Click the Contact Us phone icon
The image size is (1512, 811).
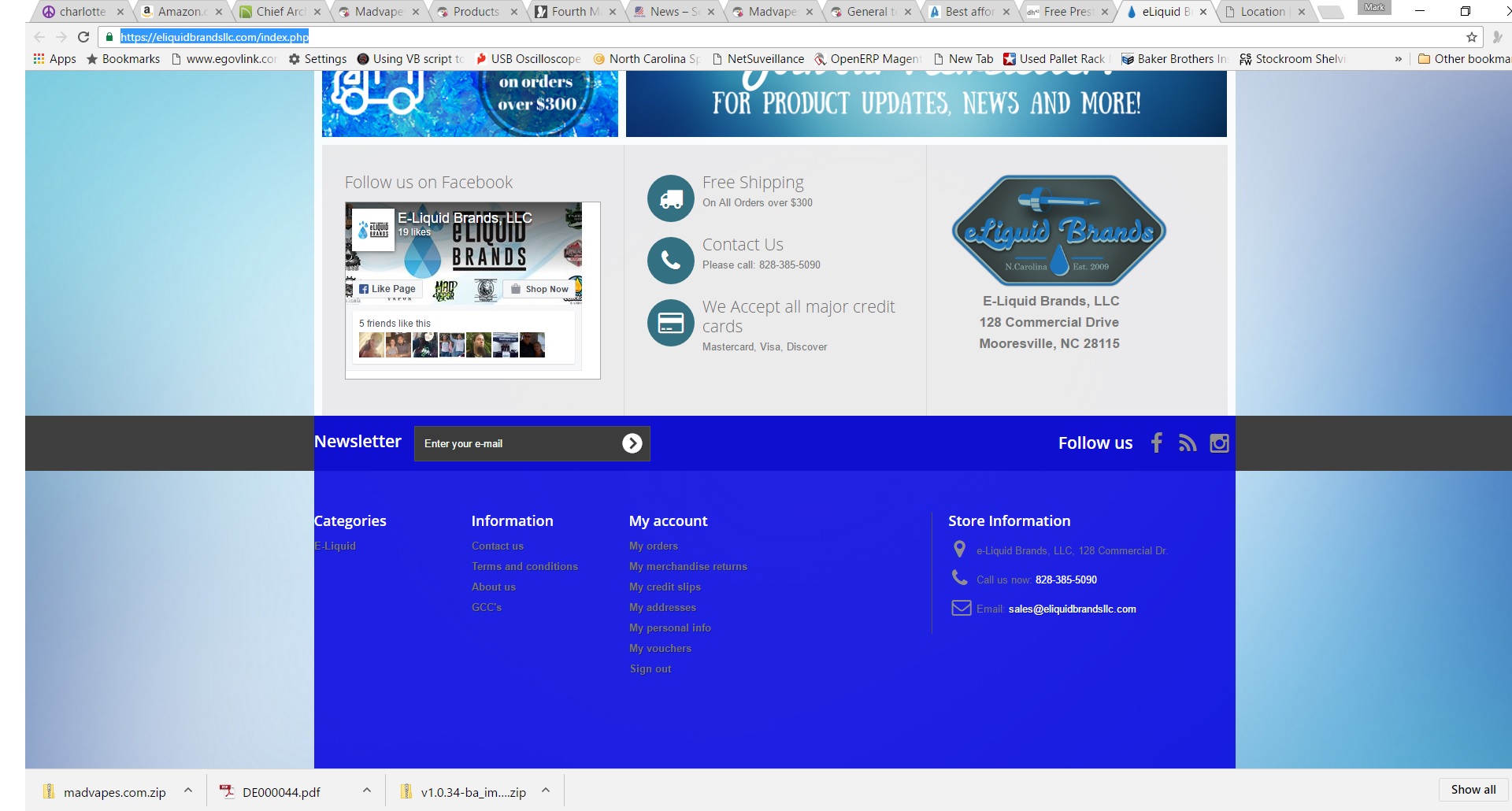[x=671, y=261]
